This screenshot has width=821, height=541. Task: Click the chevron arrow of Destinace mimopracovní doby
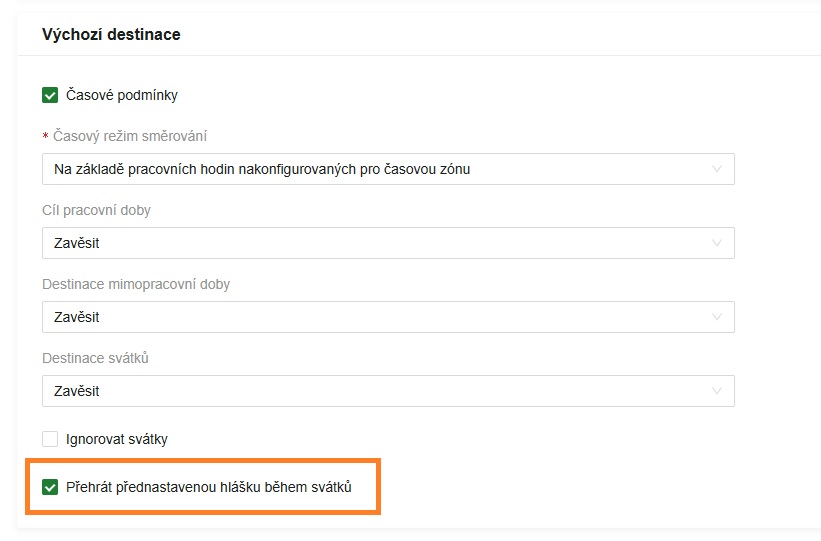(x=716, y=317)
